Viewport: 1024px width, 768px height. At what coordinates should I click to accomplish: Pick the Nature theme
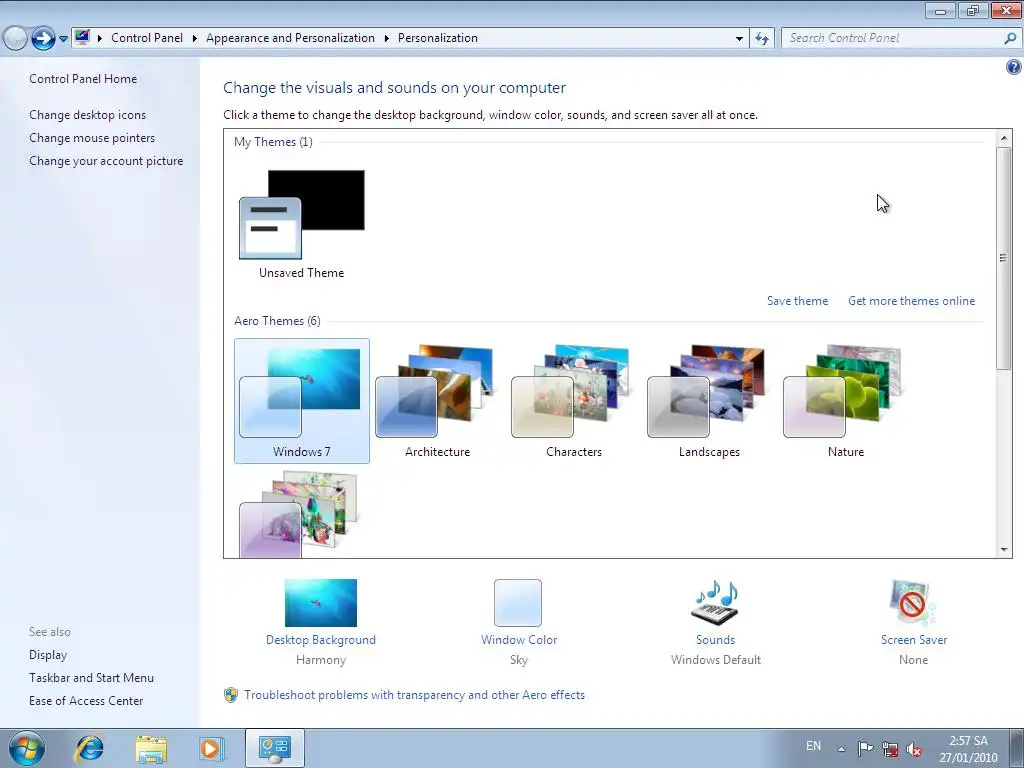click(845, 400)
